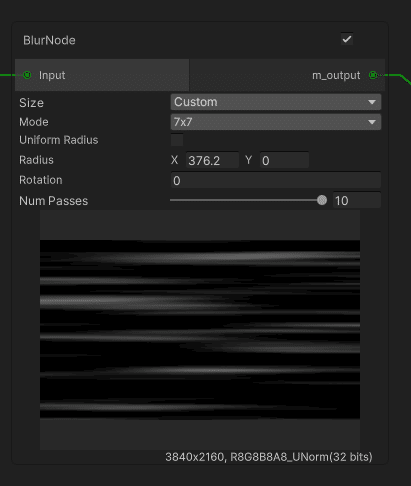Click the blurred texture preview image
The width and height of the screenshot is (411, 486).
200,329
